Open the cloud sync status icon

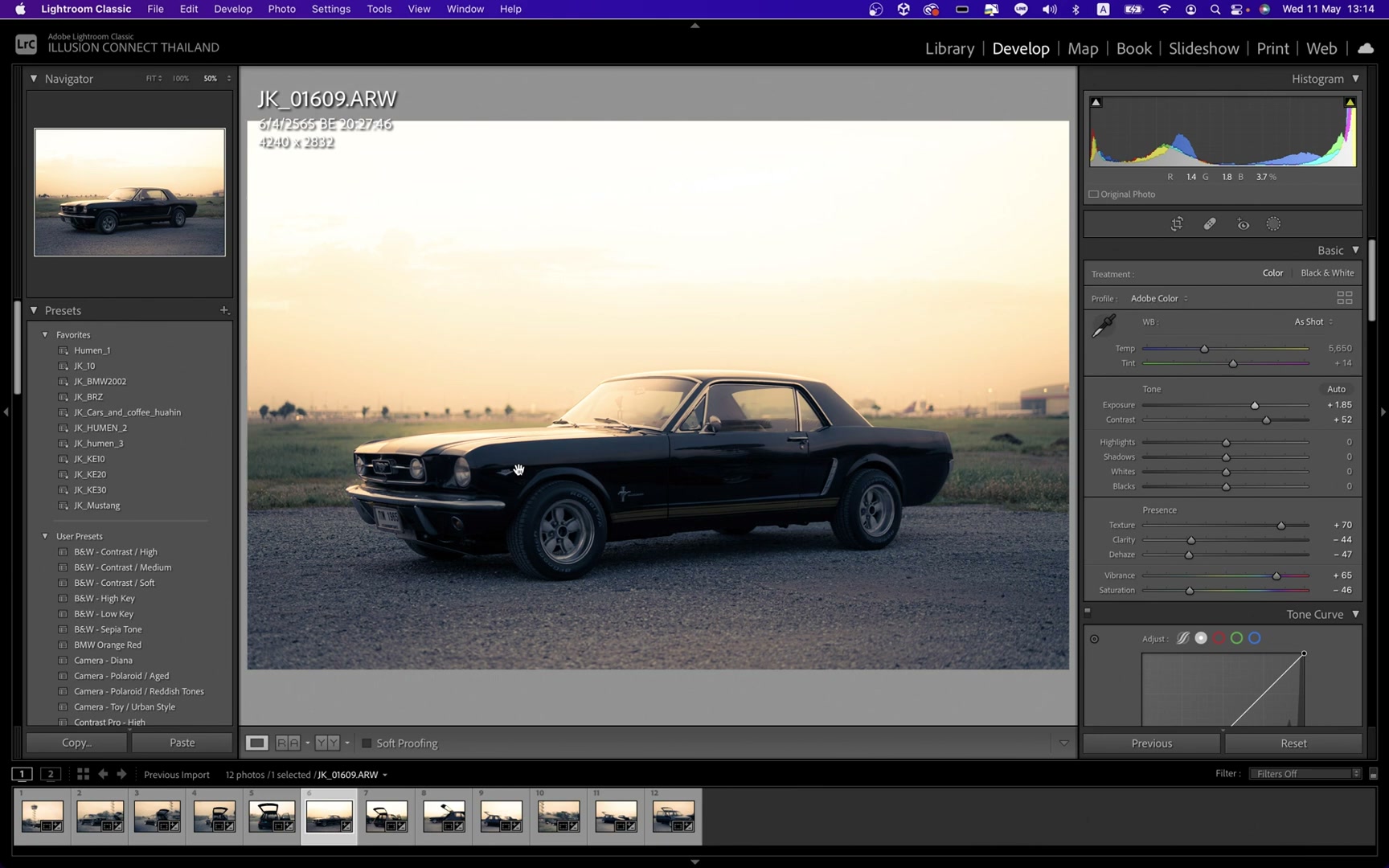coord(1365,48)
